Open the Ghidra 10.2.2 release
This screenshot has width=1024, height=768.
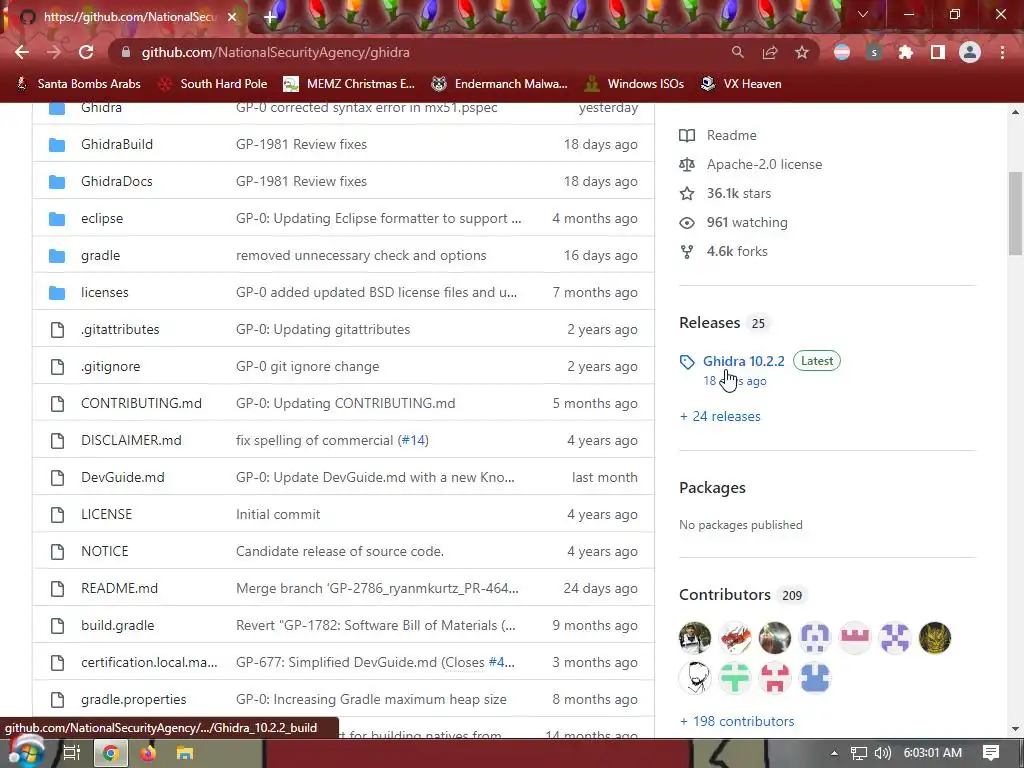tap(744, 361)
